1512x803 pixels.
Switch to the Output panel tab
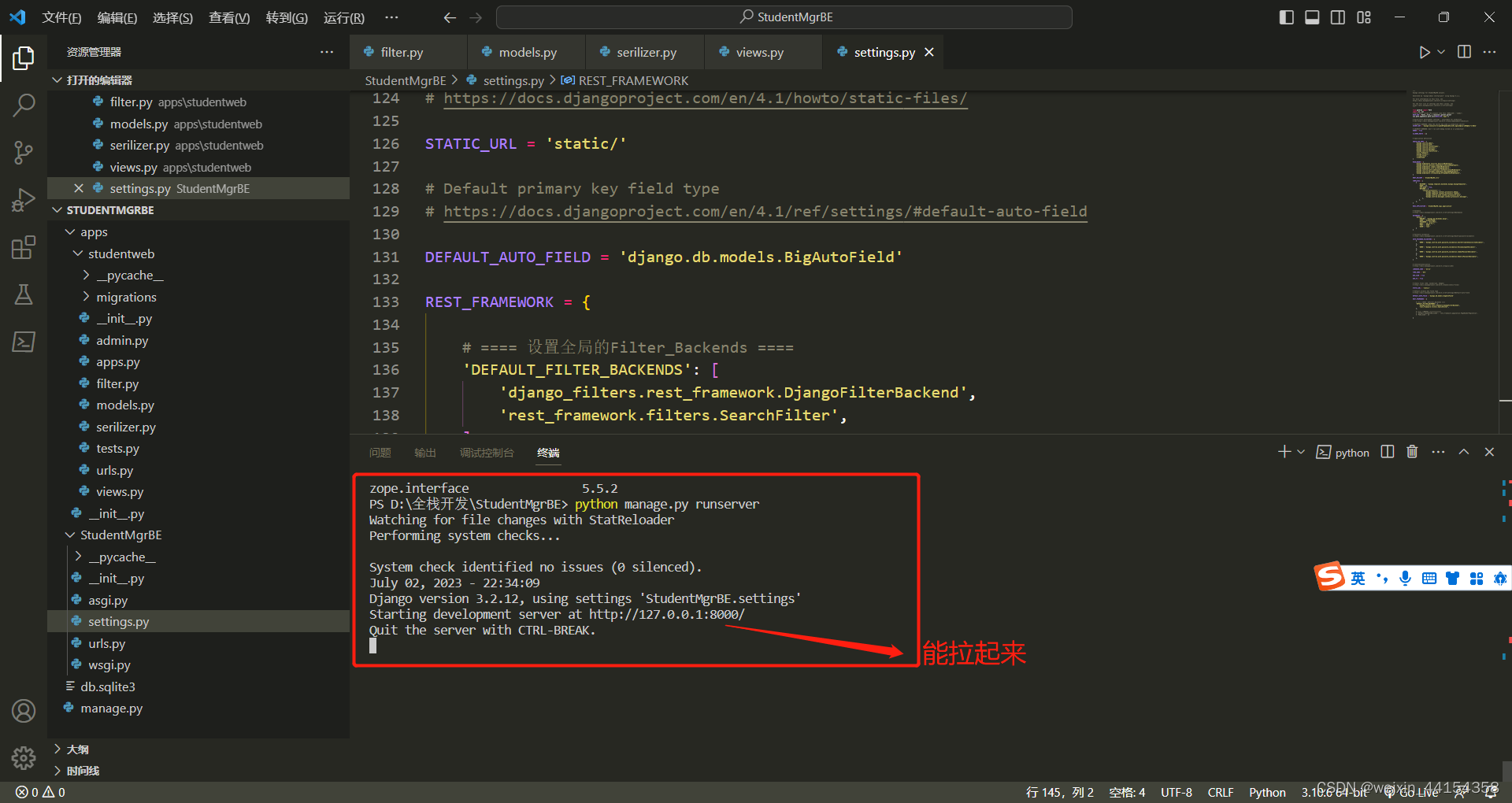pos(425,453)
